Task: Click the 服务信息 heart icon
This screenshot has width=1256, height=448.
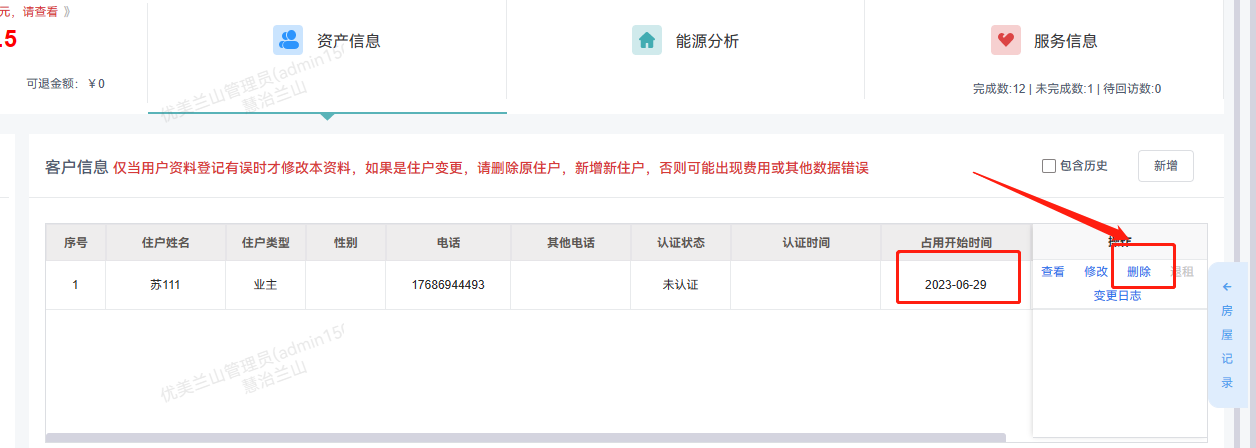Action: [x=1006, y=40]
